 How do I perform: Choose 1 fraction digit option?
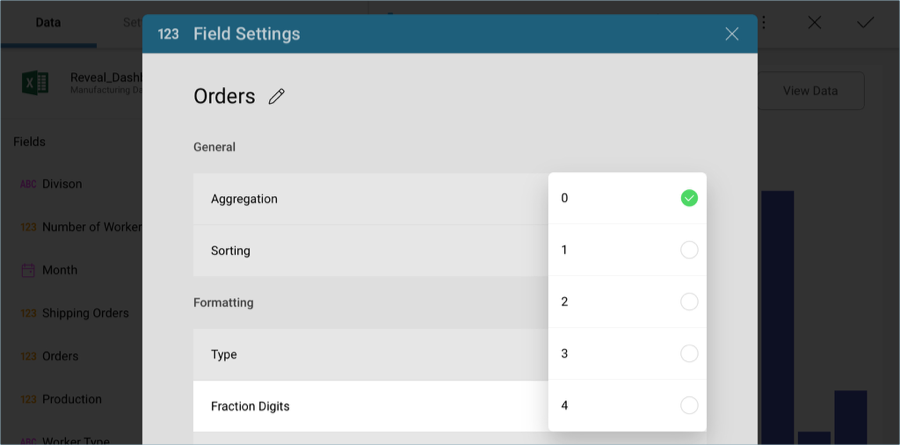click(689, 250)
